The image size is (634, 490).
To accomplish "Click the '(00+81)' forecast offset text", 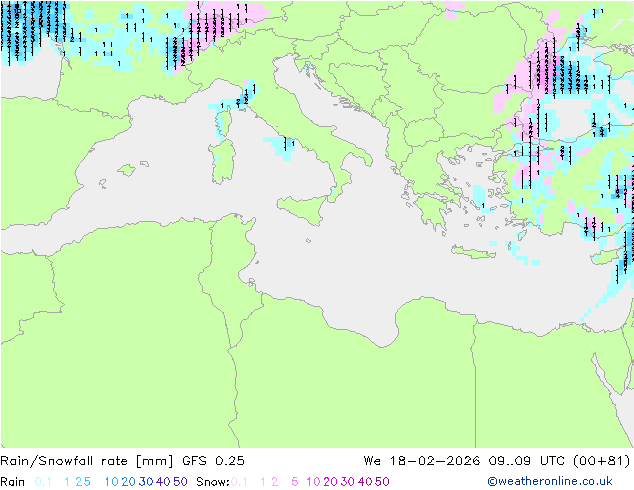I will click(x=602, y=461).
